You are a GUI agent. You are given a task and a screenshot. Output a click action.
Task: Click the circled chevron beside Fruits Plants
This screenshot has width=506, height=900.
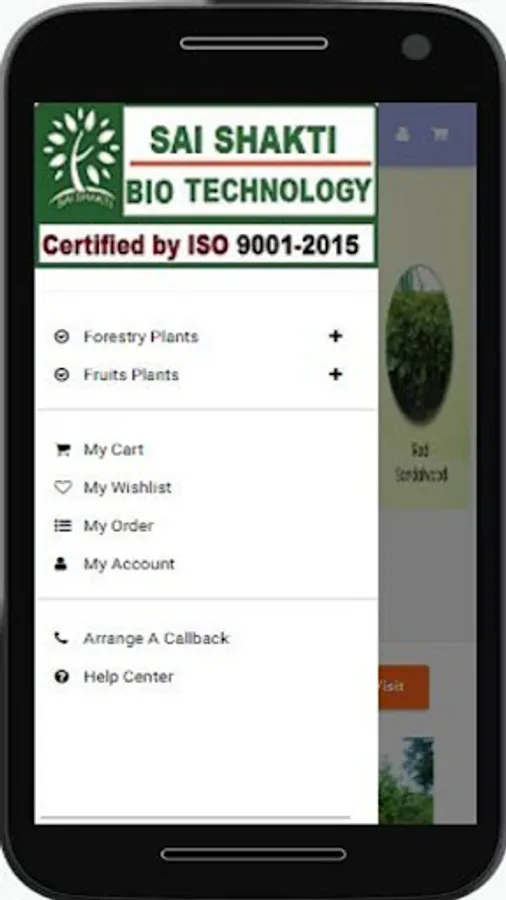coord(61,375)
